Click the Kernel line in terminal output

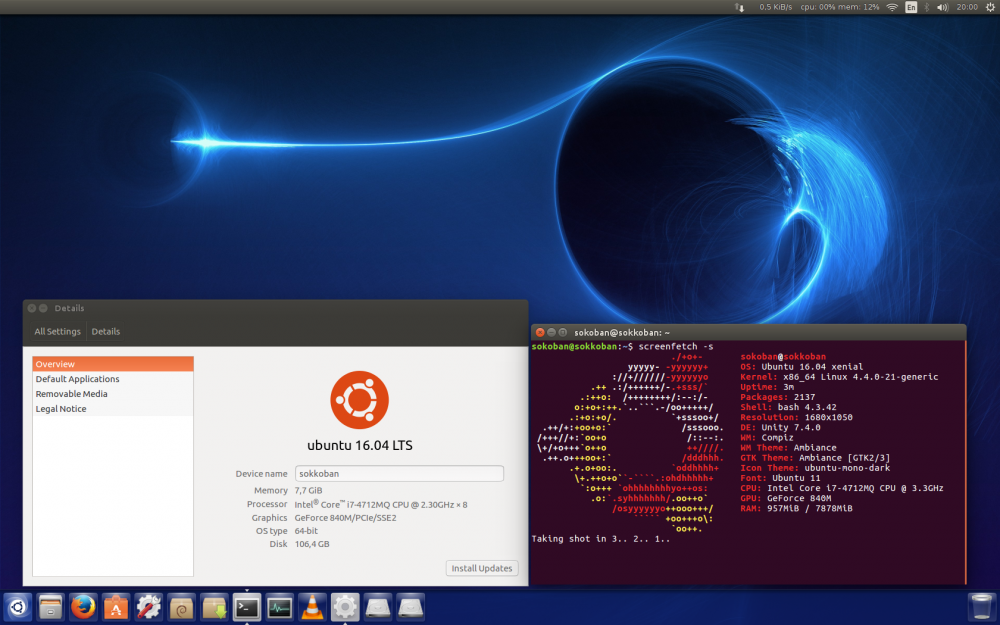pos(839,377)
